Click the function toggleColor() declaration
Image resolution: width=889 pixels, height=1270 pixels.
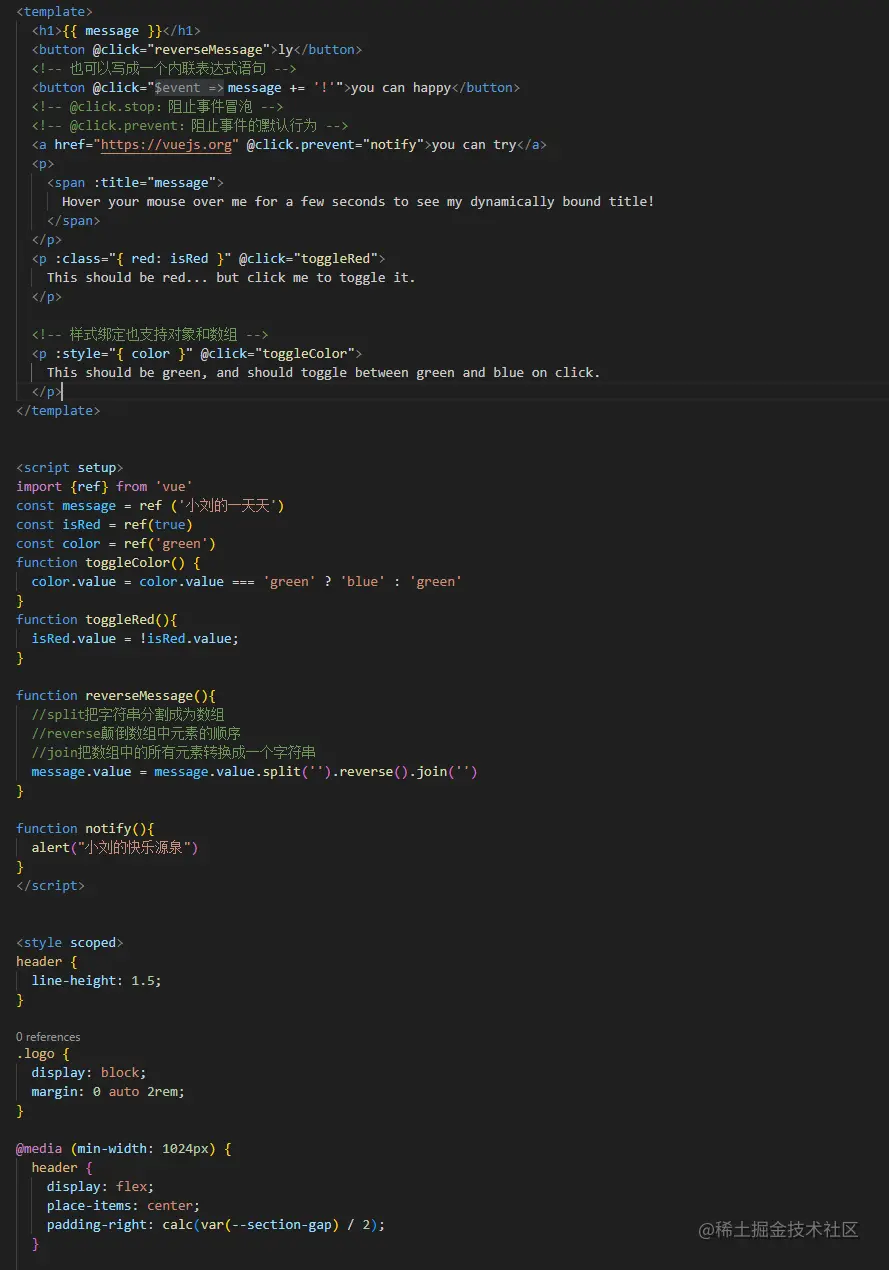108,562
